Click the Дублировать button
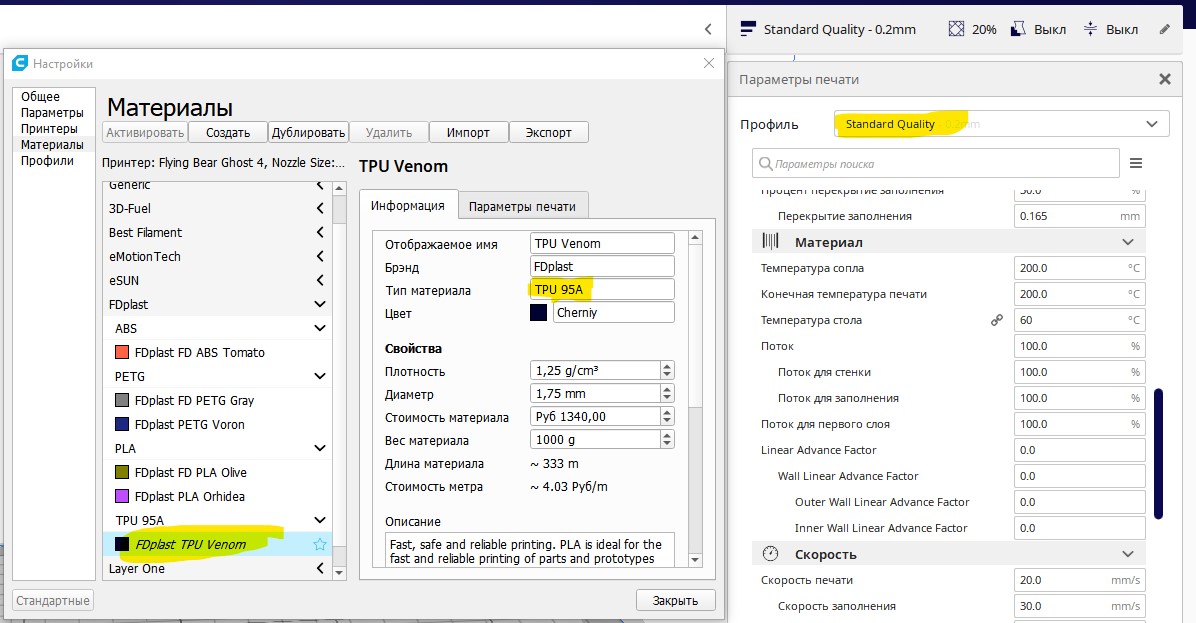The image size is (1196, 623). (x=309, y=133)
